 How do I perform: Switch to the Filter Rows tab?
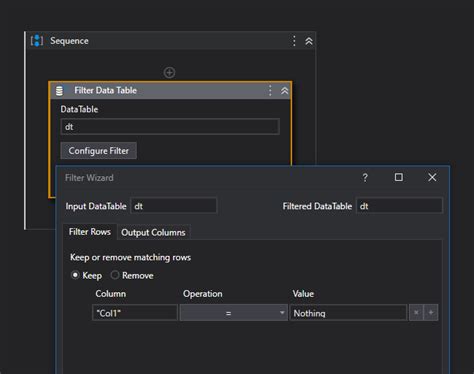click(90, 232)
